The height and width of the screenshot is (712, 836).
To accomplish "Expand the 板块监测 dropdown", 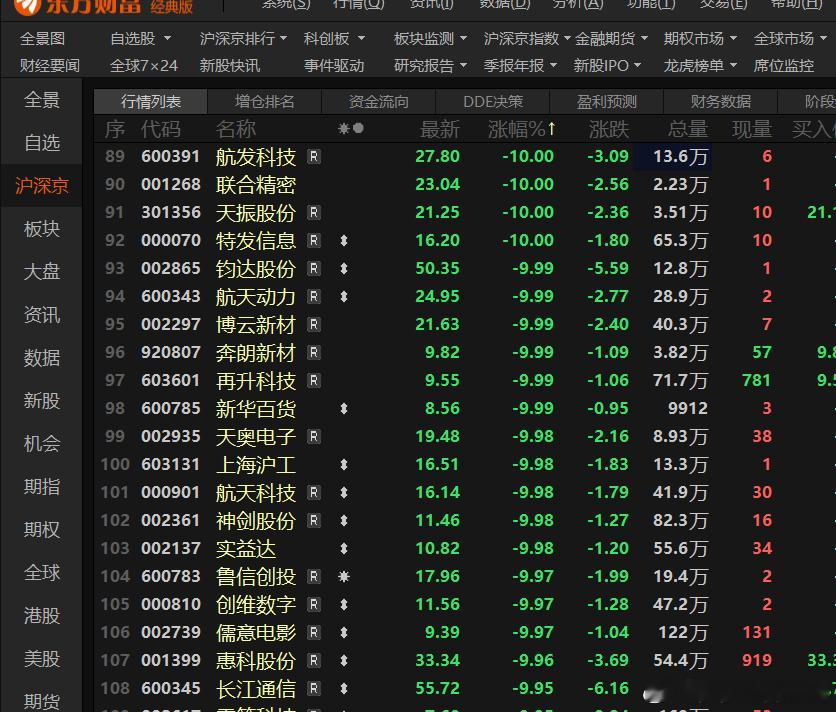I will pos(430,38).
